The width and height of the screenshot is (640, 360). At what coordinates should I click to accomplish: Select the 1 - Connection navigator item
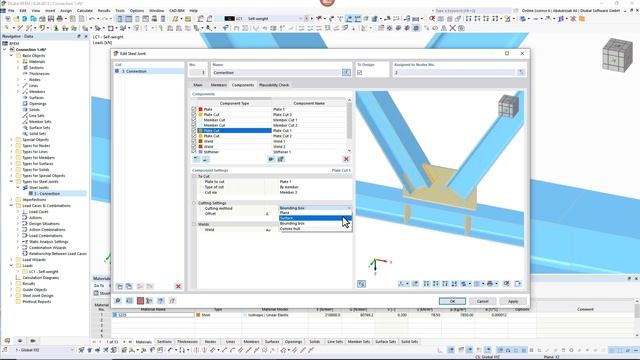tap(47, 193)
